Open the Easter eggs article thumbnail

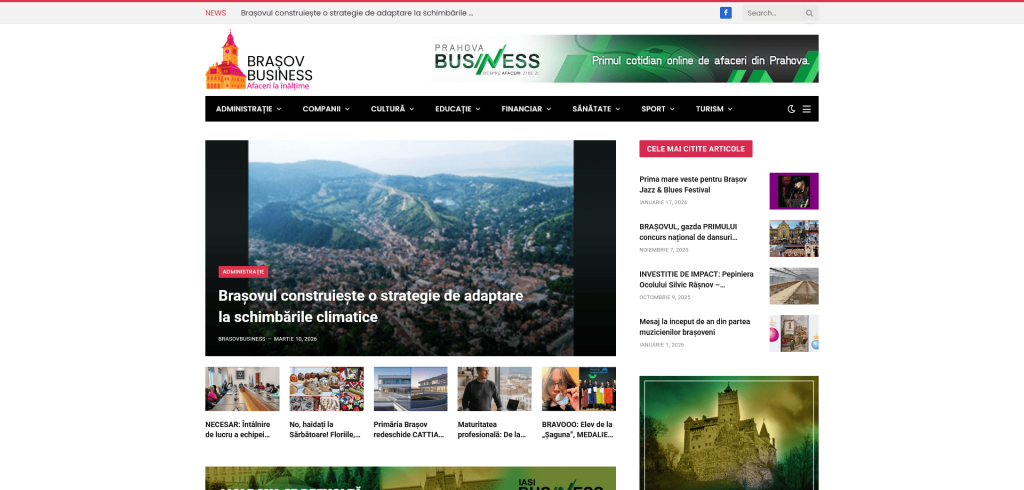327,389
